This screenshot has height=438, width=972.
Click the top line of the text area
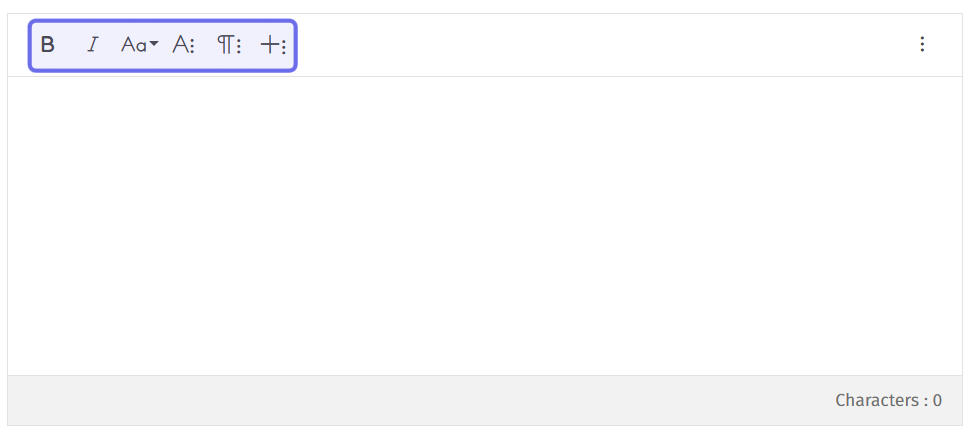click(x=485, y=93)
